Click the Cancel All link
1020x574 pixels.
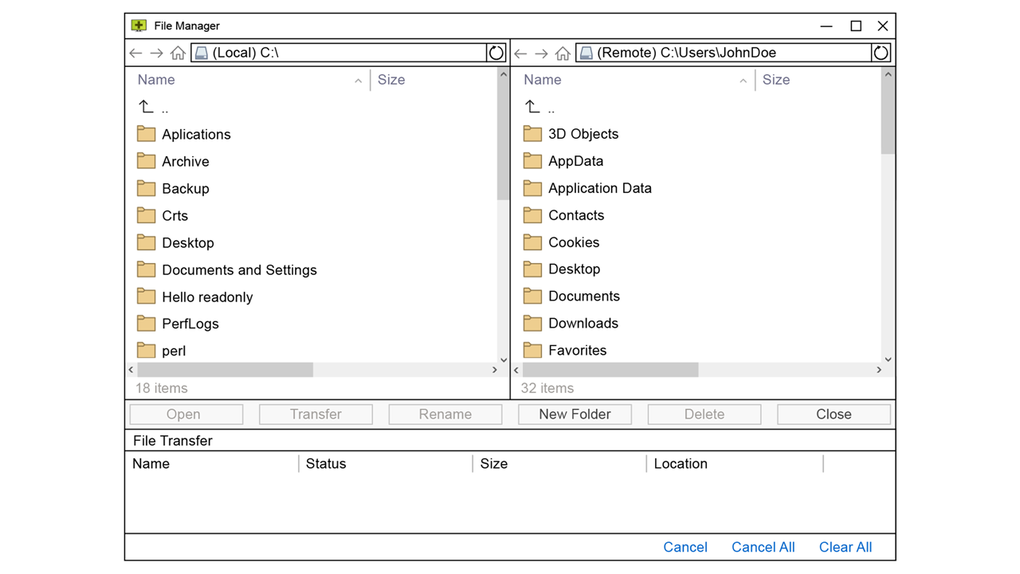tap(763, 547)
